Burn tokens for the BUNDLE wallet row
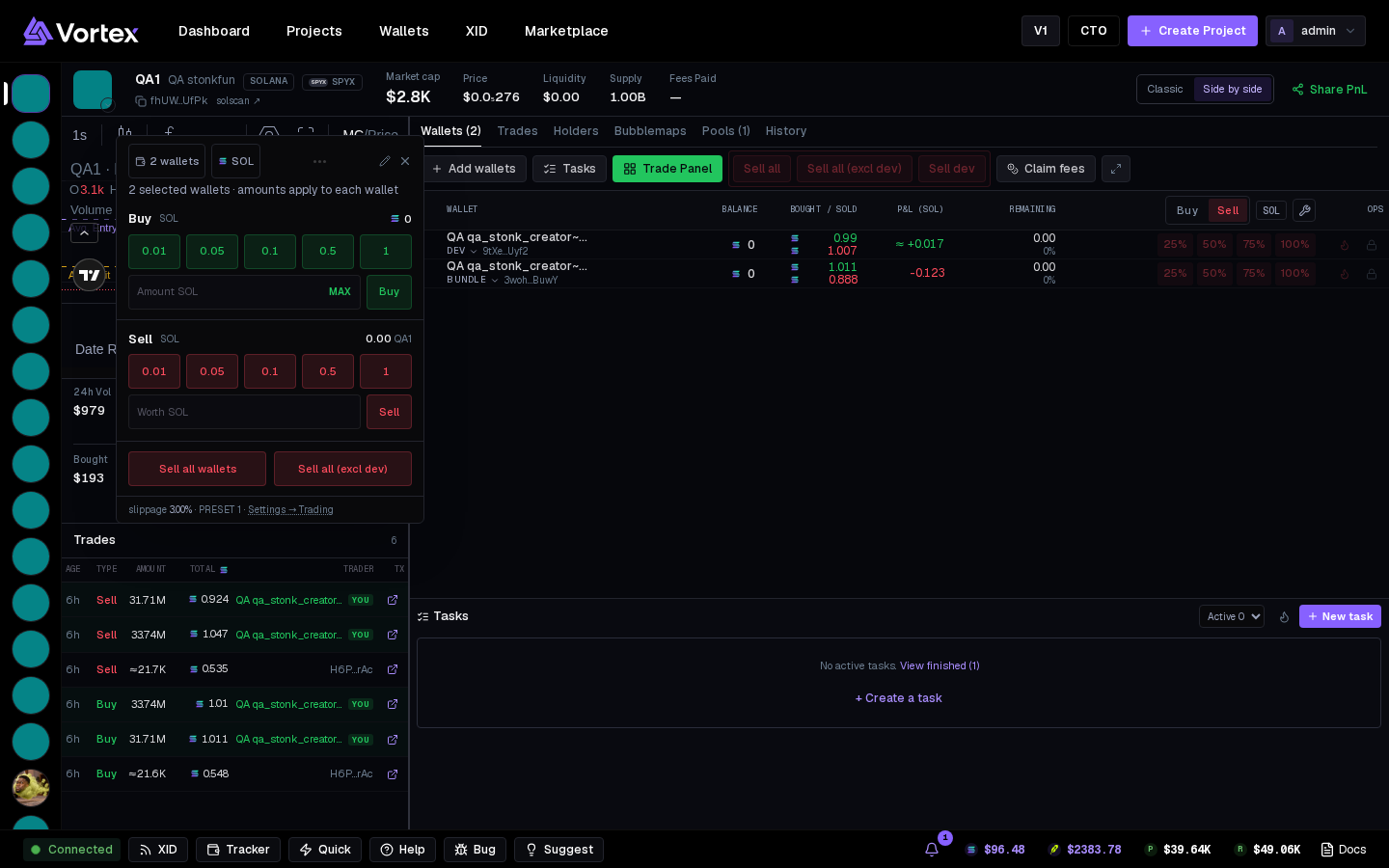This screenshot has width=1389, height=868. 1345,274
